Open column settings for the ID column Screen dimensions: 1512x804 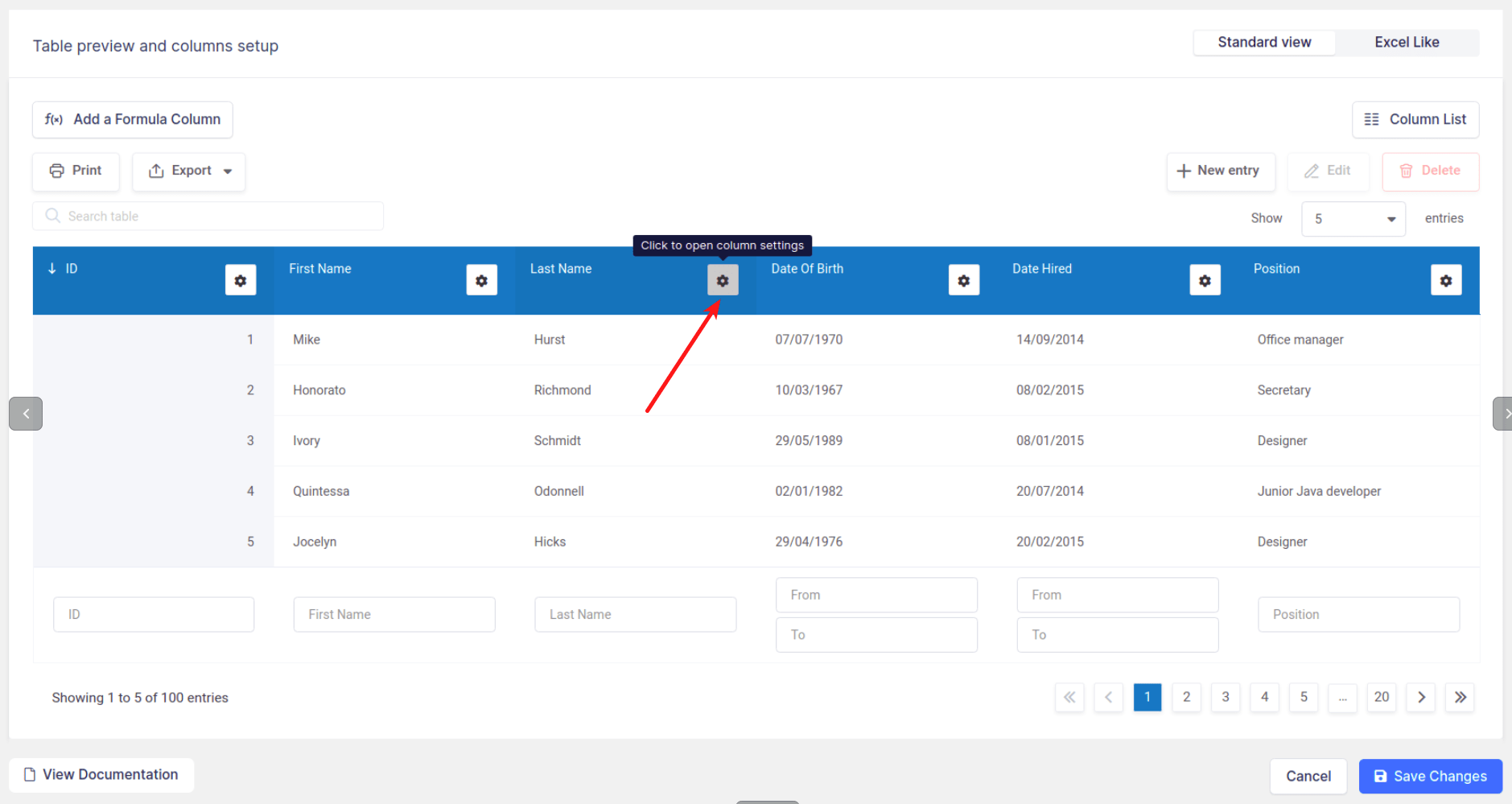tap(241, 280)
